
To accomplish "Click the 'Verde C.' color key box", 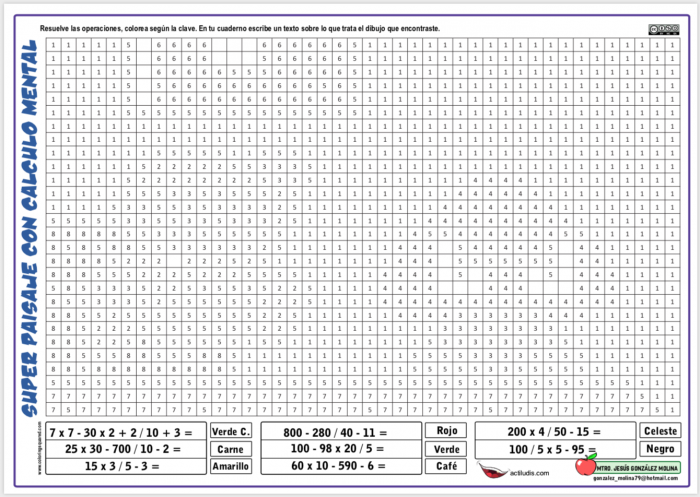I will point(231,431).
